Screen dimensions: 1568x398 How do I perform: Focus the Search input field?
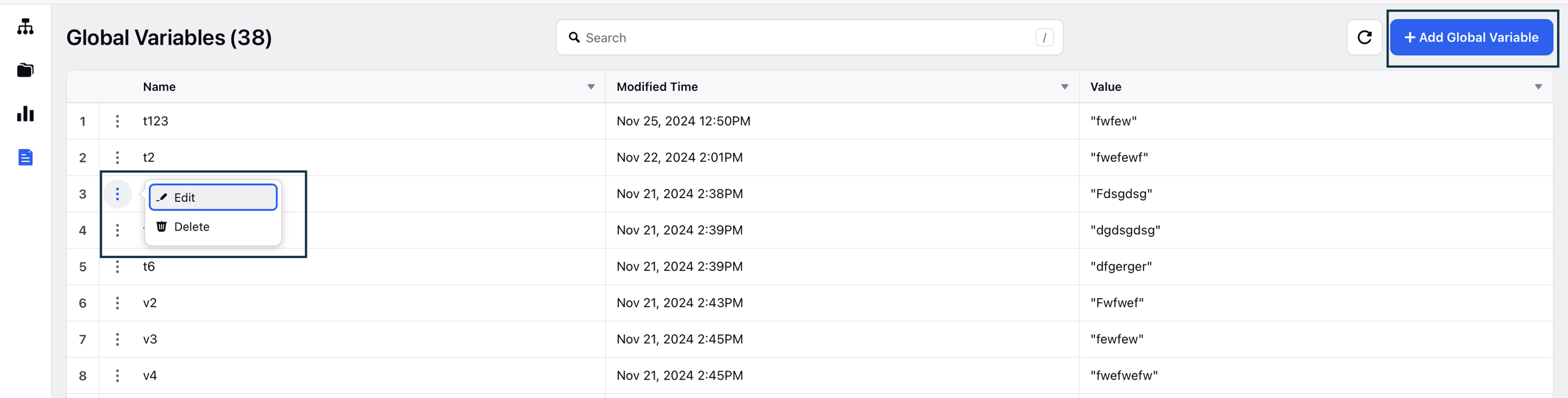click(x=809, y=37)
